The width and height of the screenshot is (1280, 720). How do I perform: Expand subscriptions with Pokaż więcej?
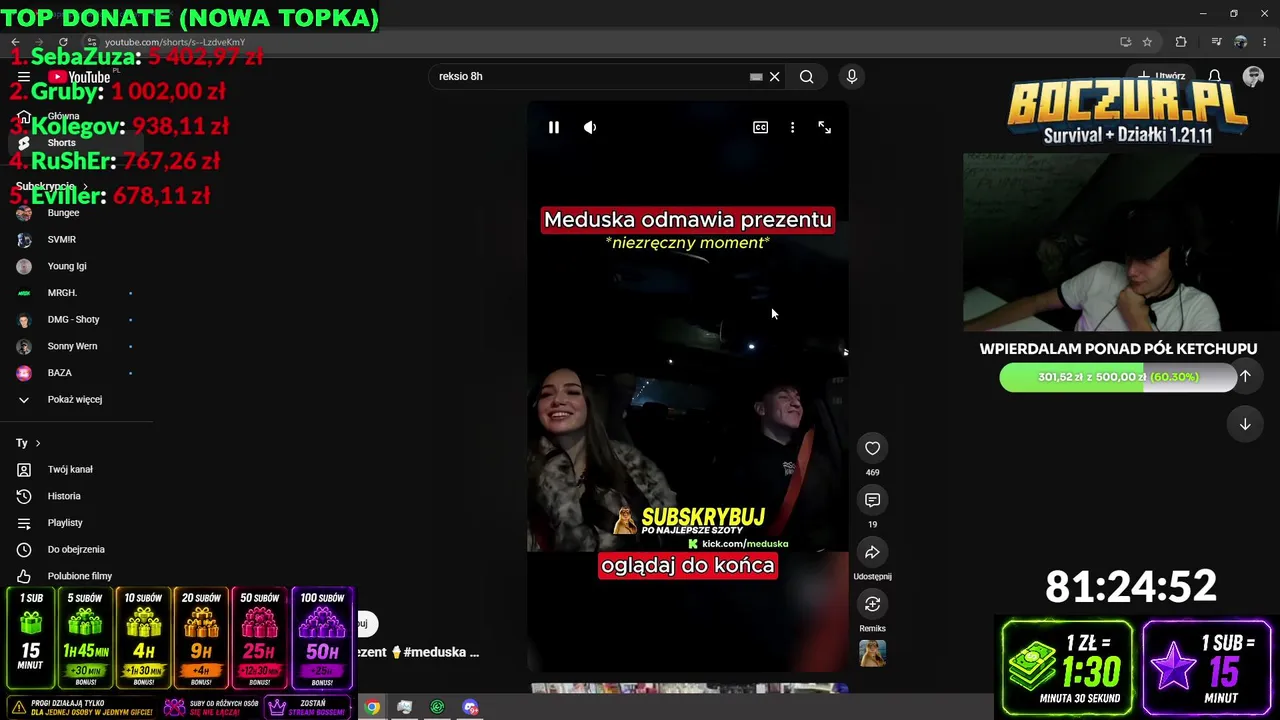[74, 400]
